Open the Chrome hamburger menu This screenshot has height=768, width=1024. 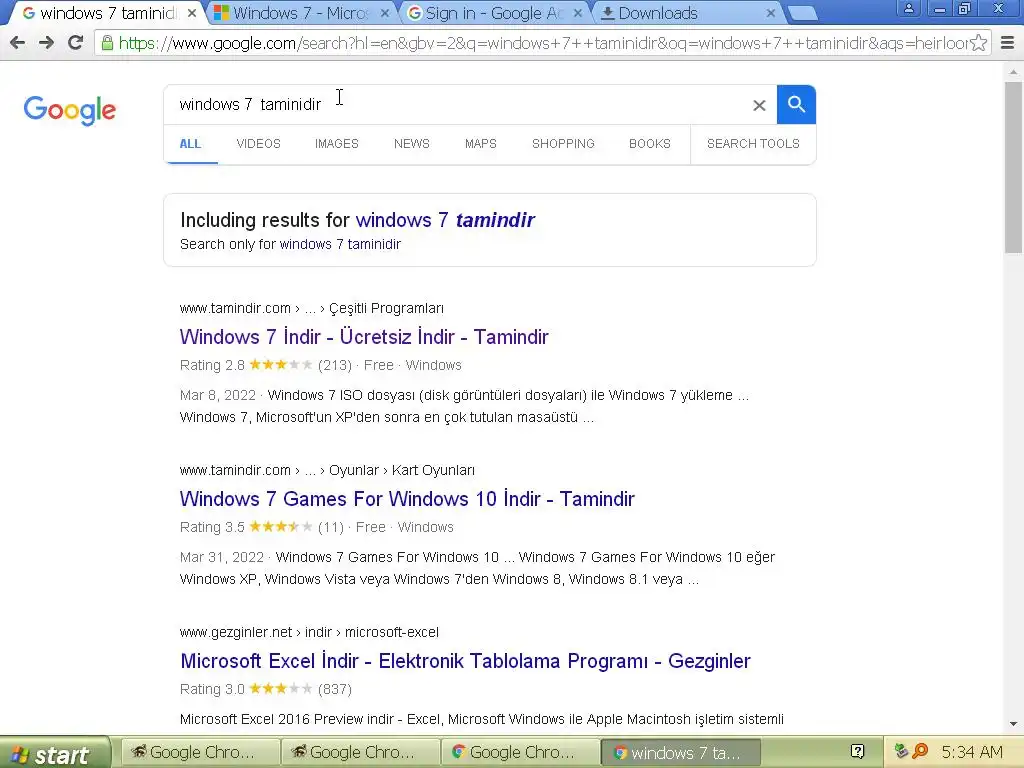click(x=1008, y=43)
